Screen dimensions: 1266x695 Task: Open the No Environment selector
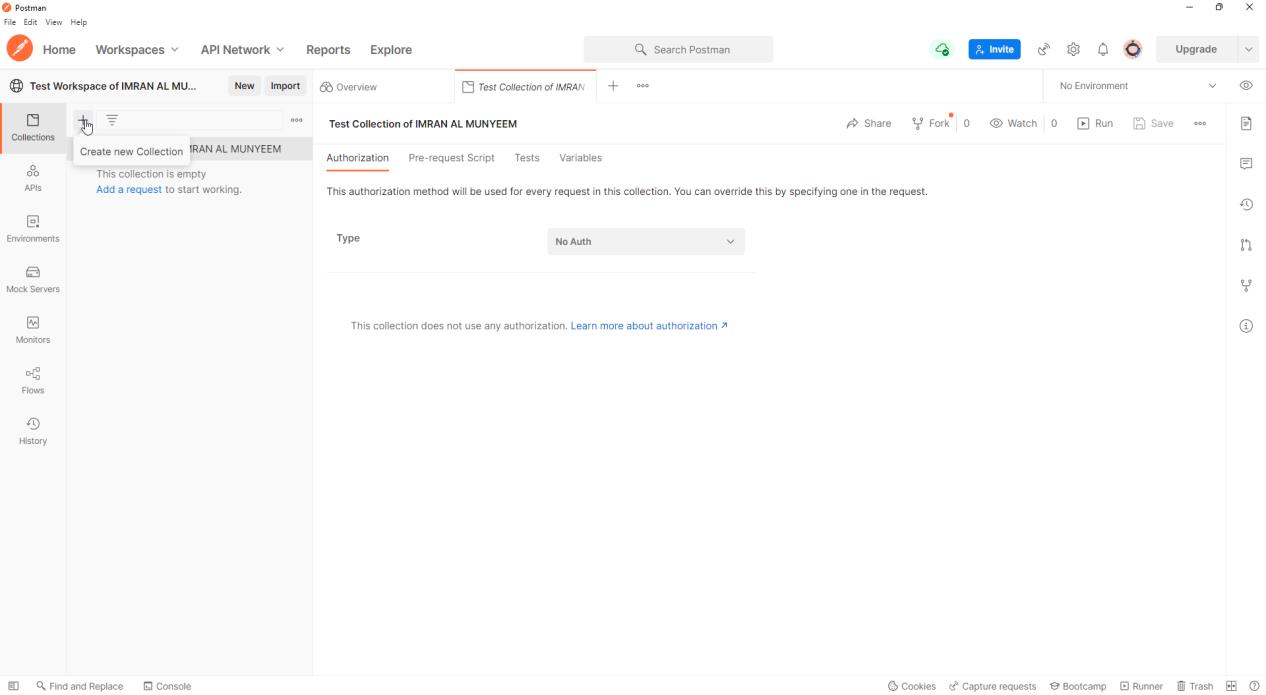click(x=1138, y=86)
